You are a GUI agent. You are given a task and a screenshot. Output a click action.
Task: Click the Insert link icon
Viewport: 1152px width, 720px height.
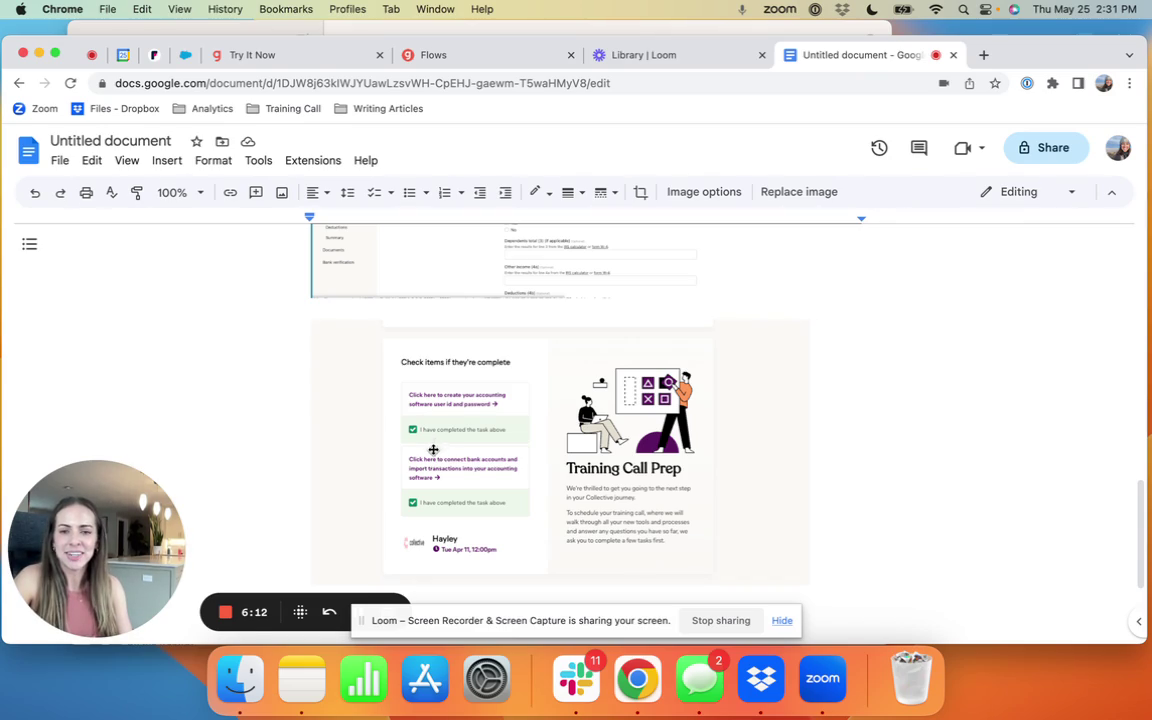coord(230,192)
